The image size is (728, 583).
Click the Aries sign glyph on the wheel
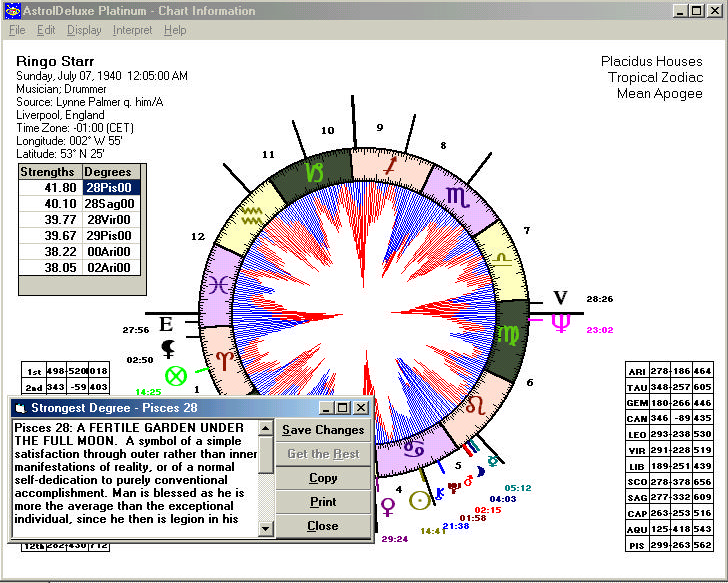coord(225,361)
